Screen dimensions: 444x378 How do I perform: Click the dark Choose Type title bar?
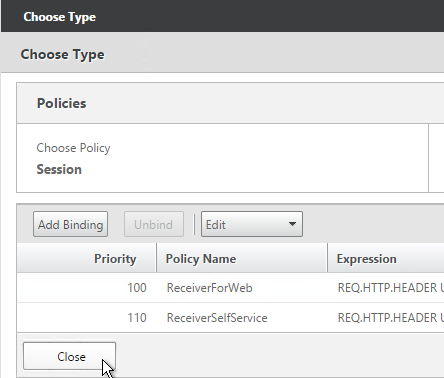222,16
